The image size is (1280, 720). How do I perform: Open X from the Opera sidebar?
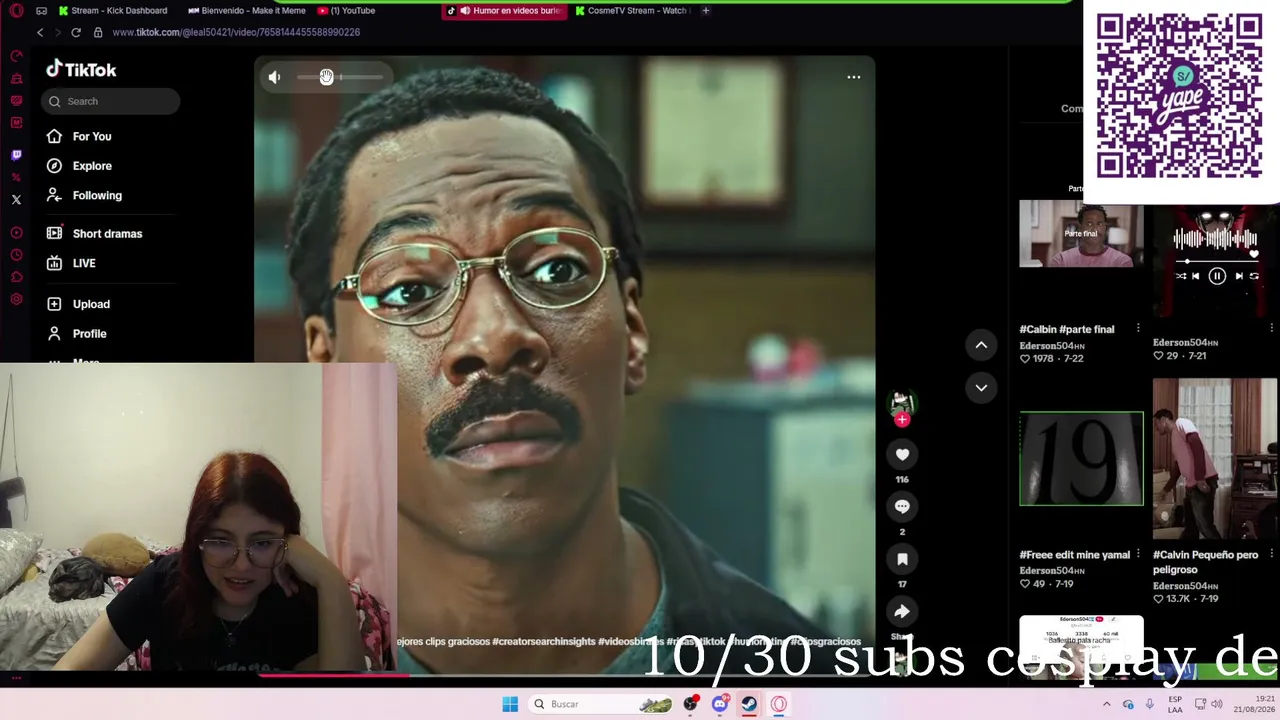pyautogui.click(x=16, y=200)
